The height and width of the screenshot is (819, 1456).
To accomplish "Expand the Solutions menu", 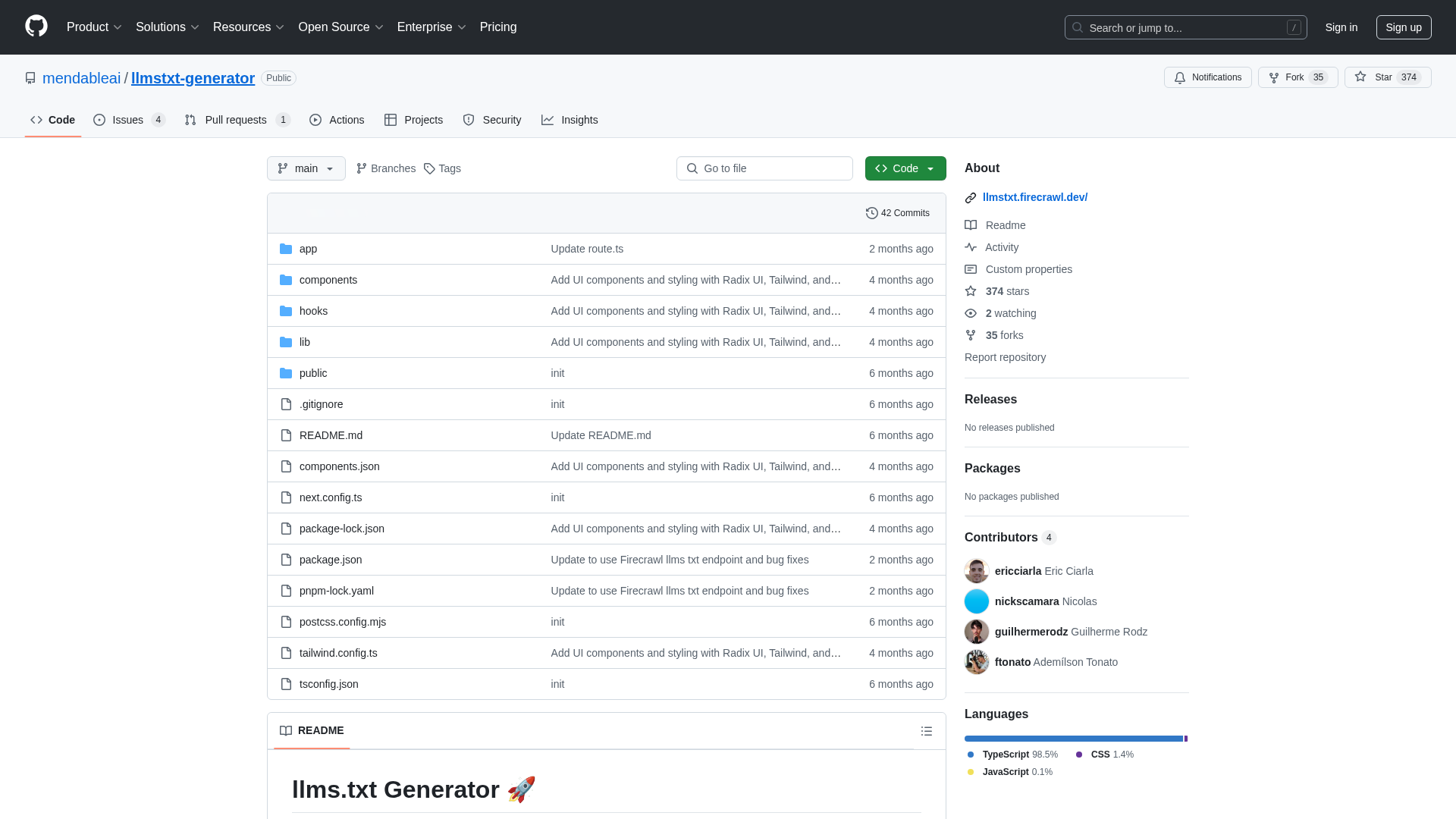I will click(x=168, y=27).
